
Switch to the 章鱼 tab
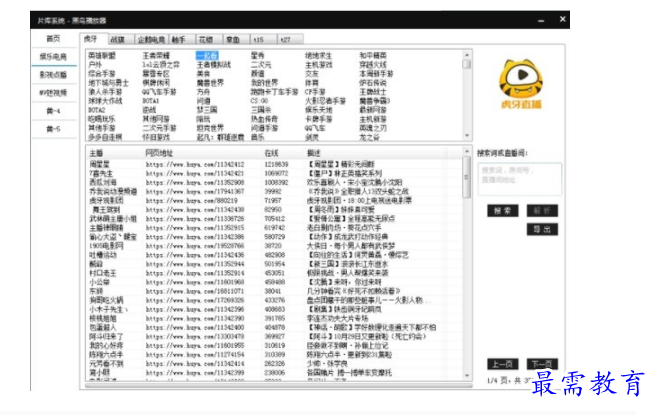tap(236, 40)
